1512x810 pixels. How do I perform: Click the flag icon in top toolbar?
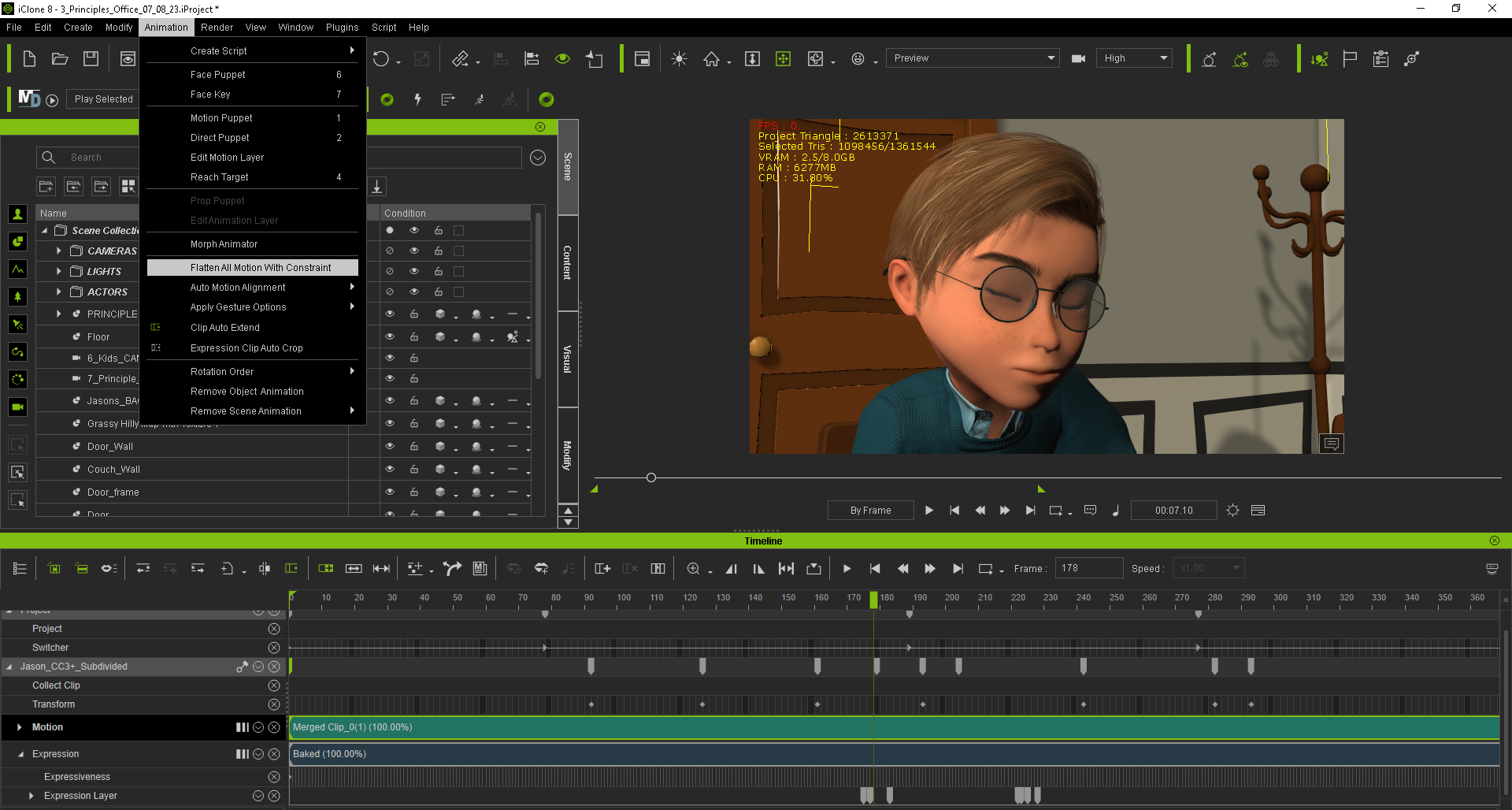pyautogui.click(x=1350, y=59)
